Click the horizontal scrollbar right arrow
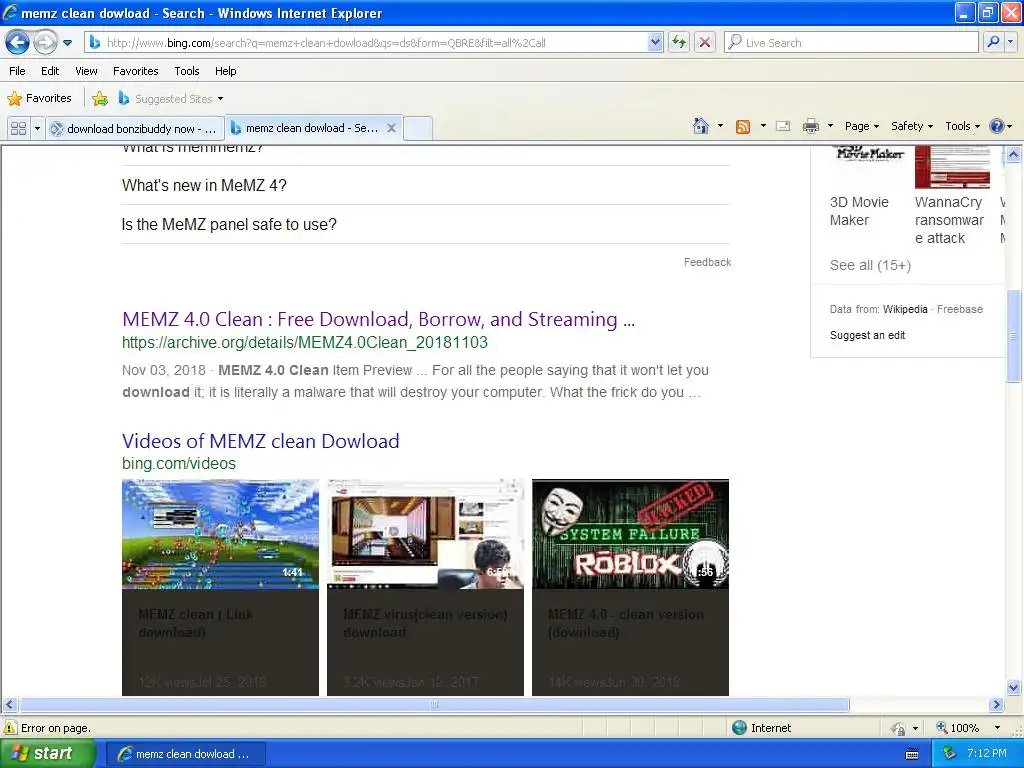This screenshot has height=768, width=1024. pyautogui.click(x=996, y=705)
